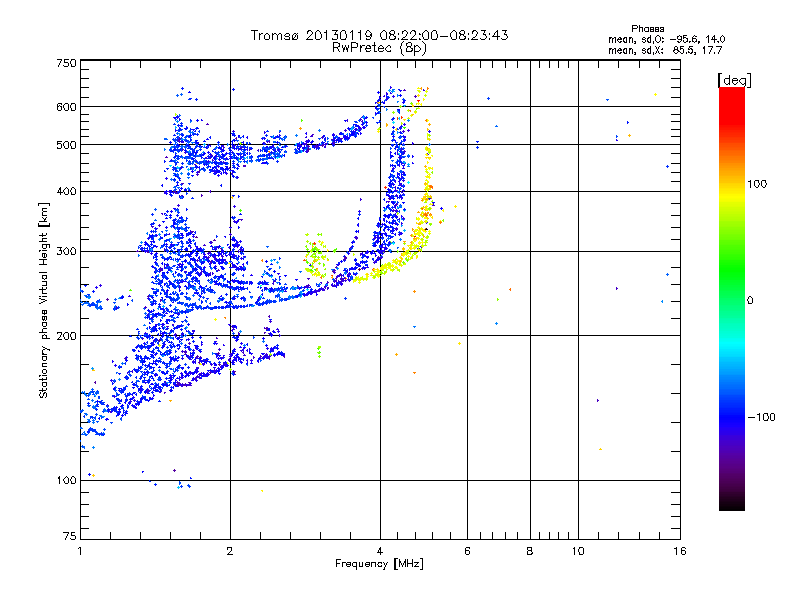
Task: Click the y-axis tick label '600'
Action: [66, 107]
